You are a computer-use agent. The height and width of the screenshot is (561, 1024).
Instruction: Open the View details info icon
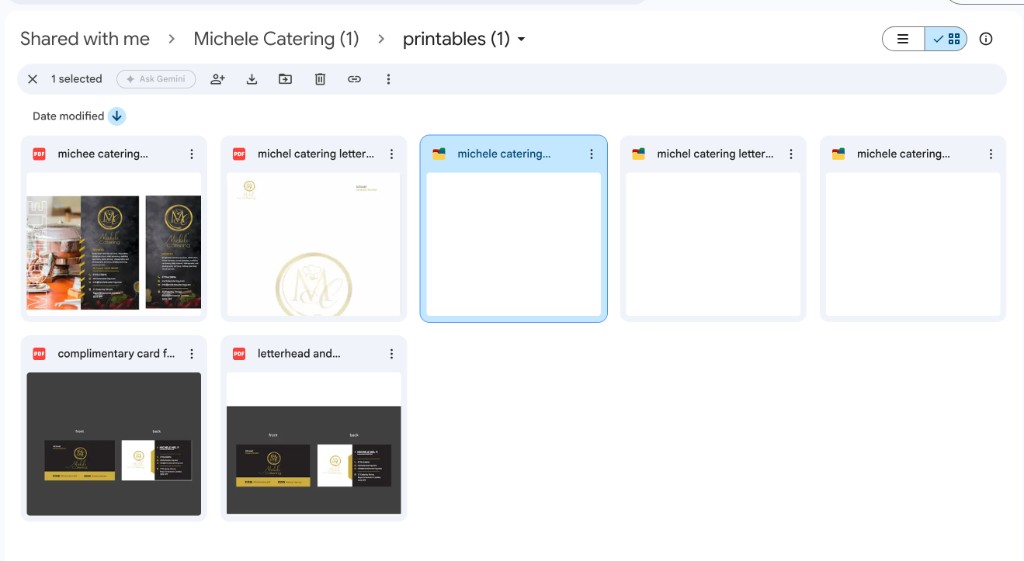click(986, 39)
